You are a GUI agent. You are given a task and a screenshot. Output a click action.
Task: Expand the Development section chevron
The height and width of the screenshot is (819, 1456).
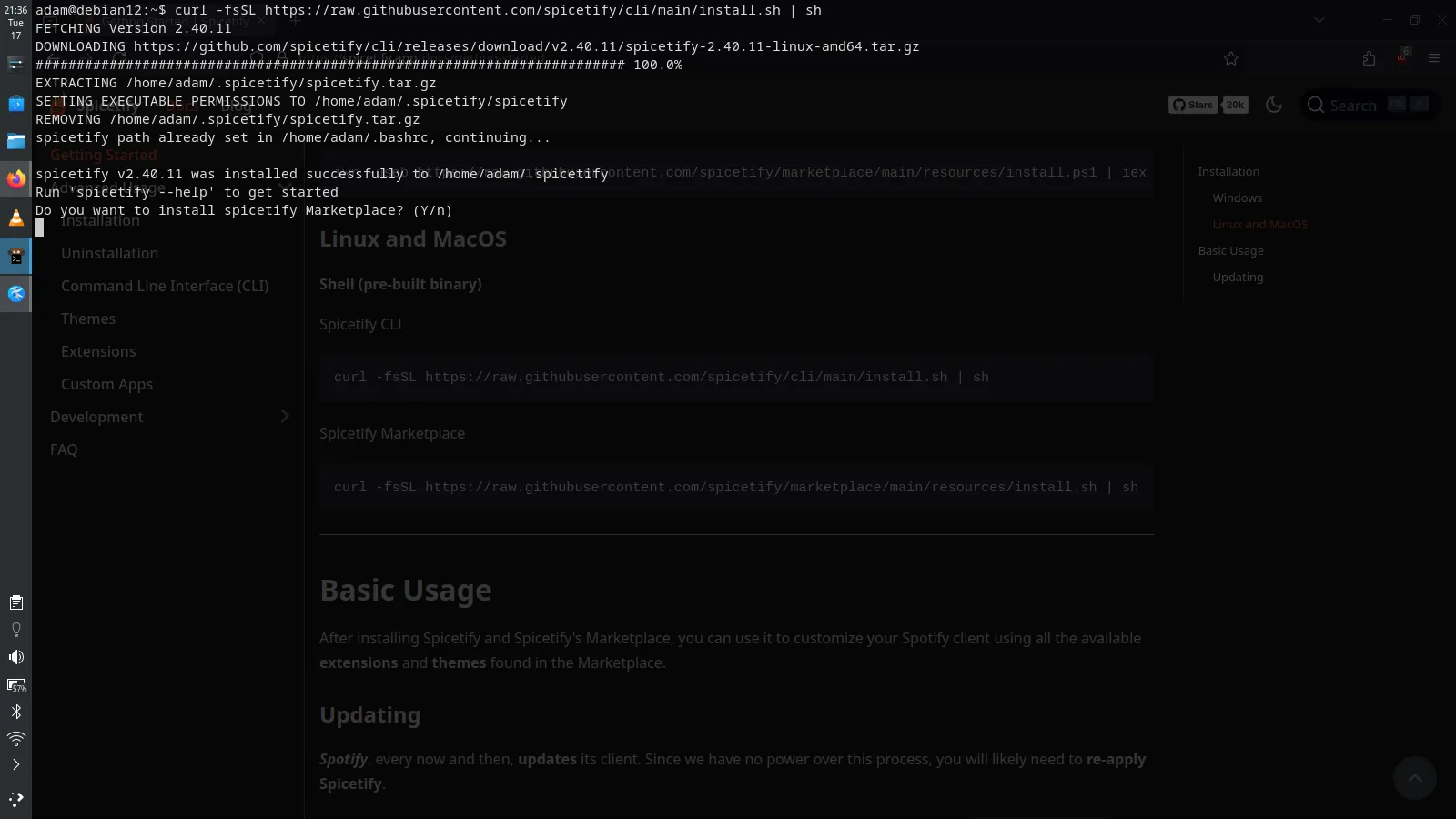coord(285,416)
